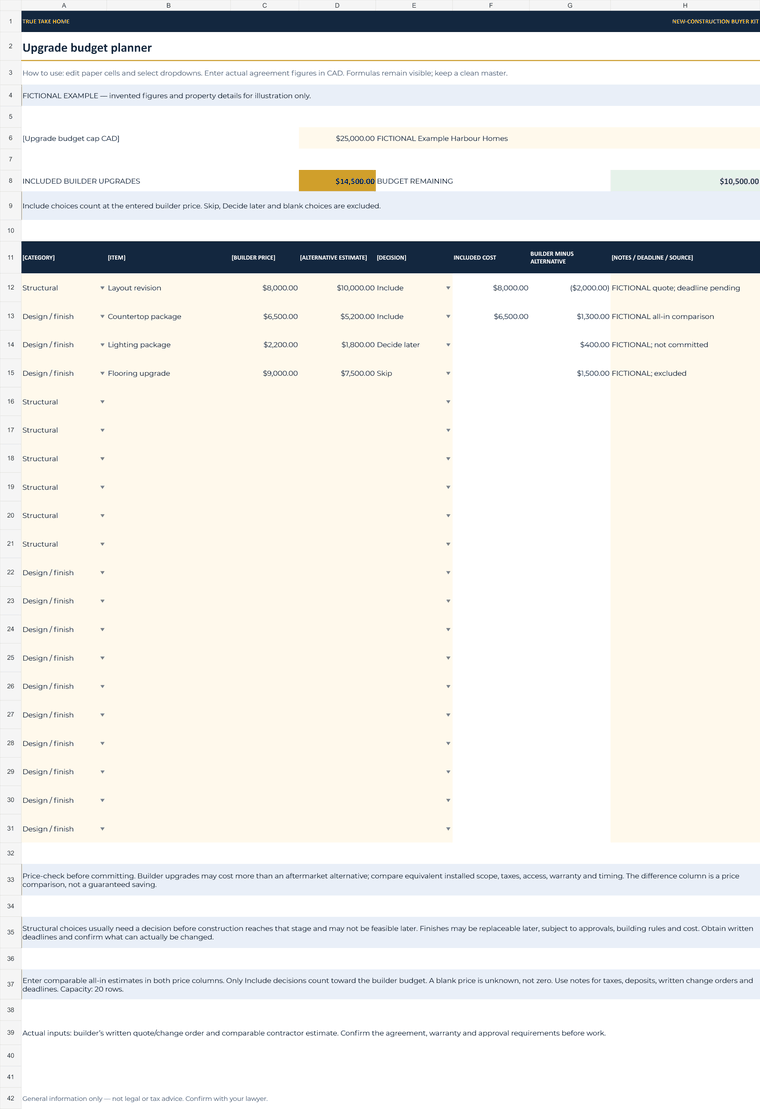Screen dimensions: 760x1109
Task: Select the $2,200.00 builder price cell
Action: (x=264, y=344)
